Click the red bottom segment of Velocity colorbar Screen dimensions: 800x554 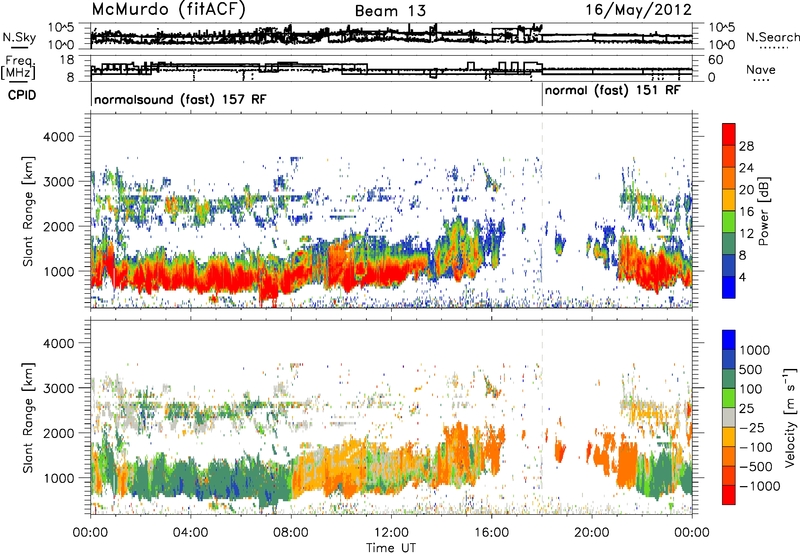pos(729,495)
